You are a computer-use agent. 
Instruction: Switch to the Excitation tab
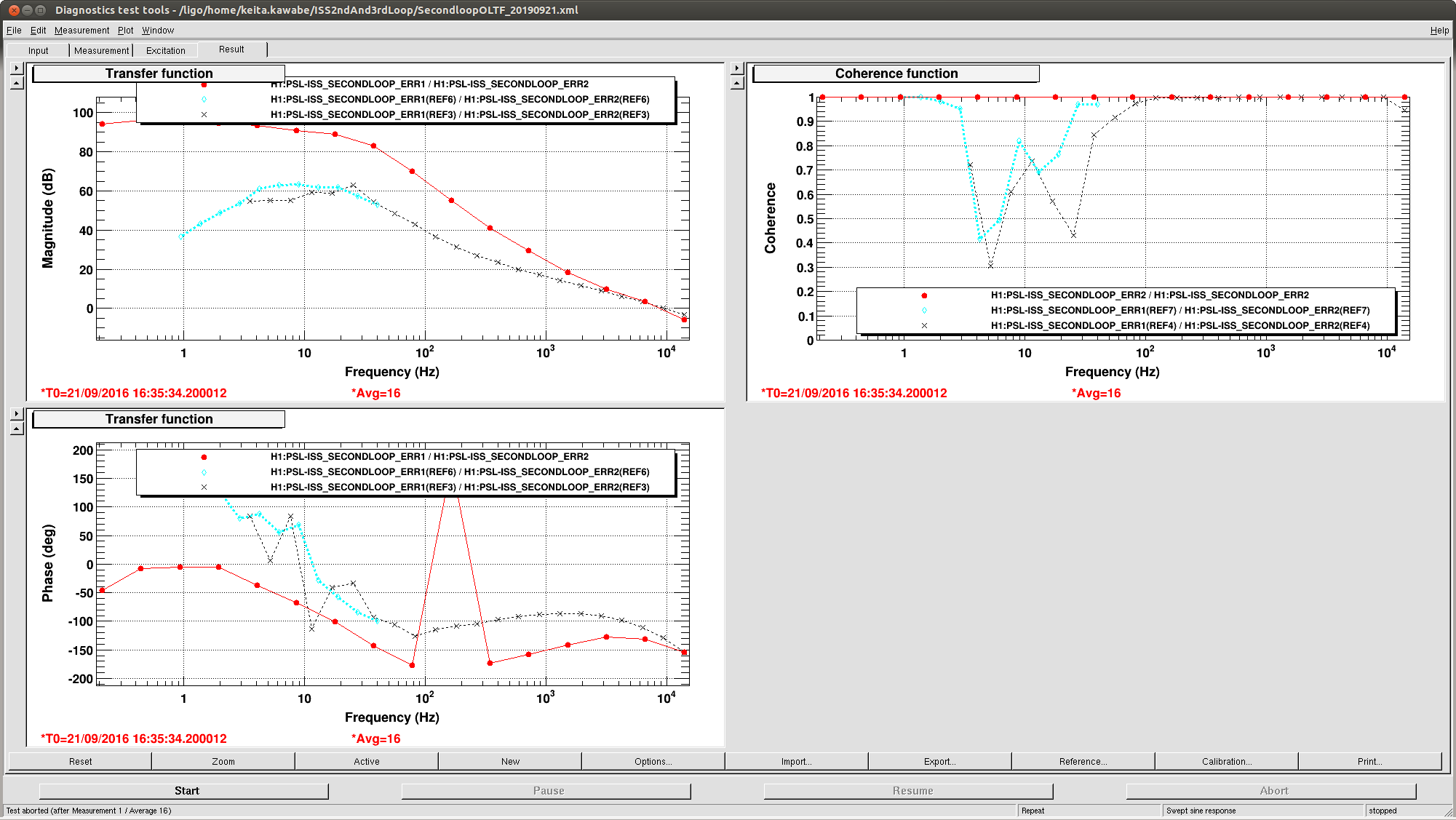165,50
